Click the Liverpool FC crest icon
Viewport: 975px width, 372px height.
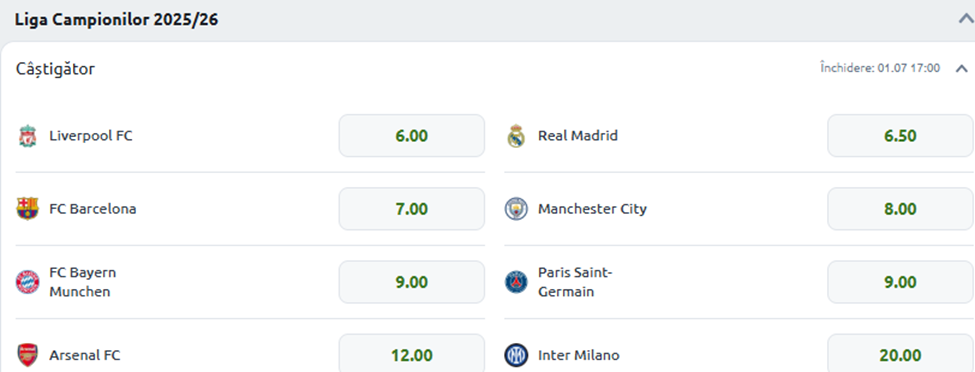pos(27,136)
